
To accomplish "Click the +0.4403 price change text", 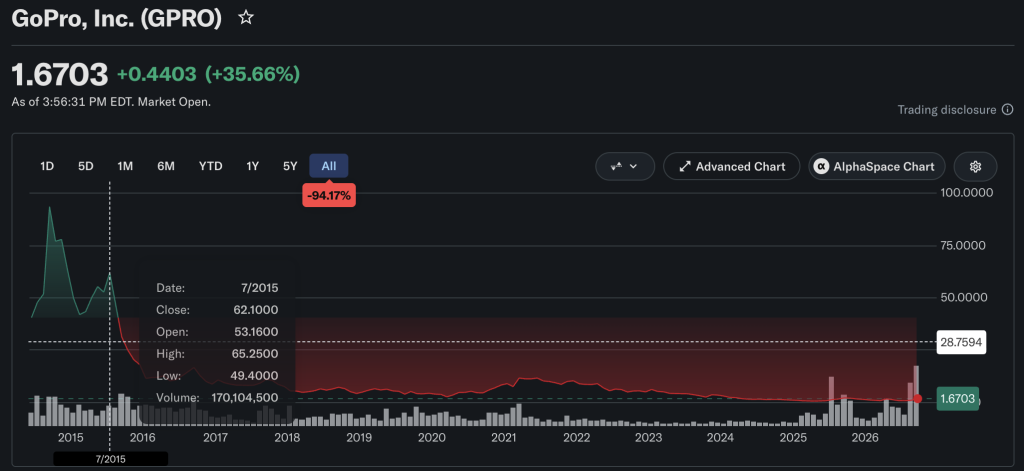I will click(157, 74).
